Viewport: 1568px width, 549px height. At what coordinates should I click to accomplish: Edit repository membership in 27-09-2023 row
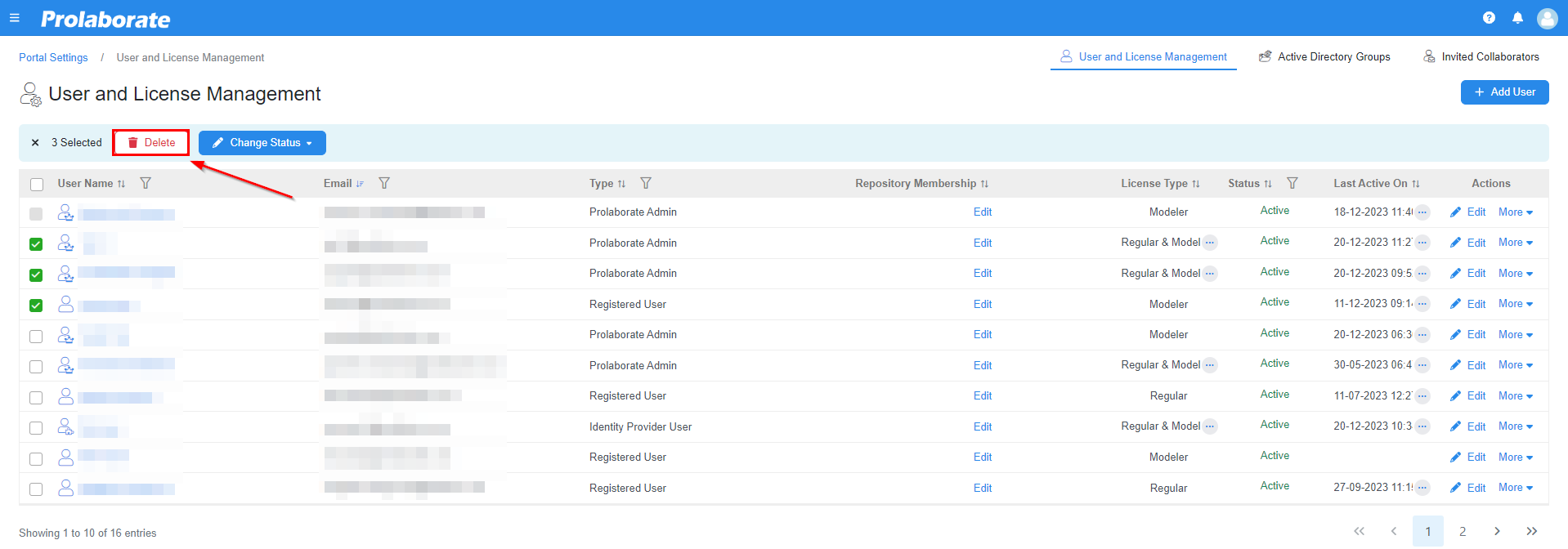pos(983,488)
